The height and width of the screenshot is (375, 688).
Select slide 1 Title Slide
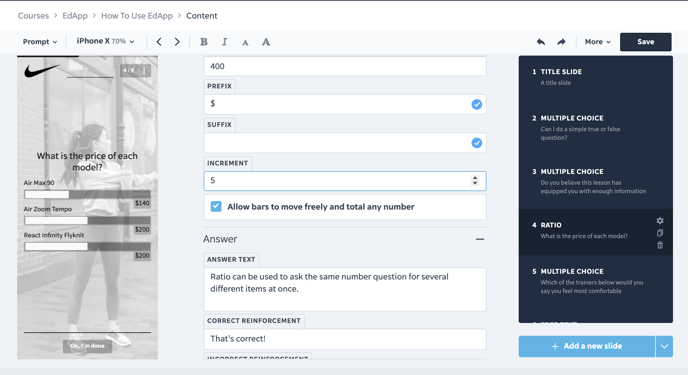595,77
